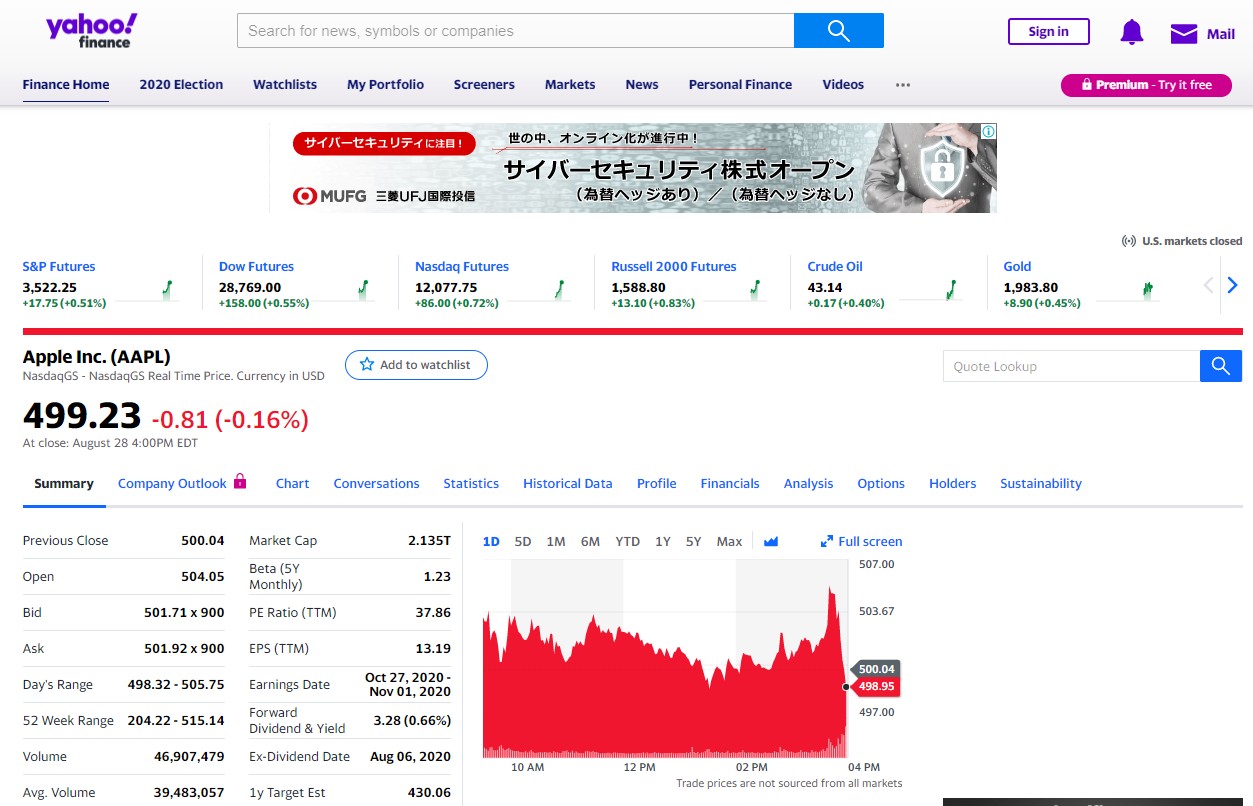Select YTD chart range
This screenshot has width=1253, height=806.
[x=627, y=542]
